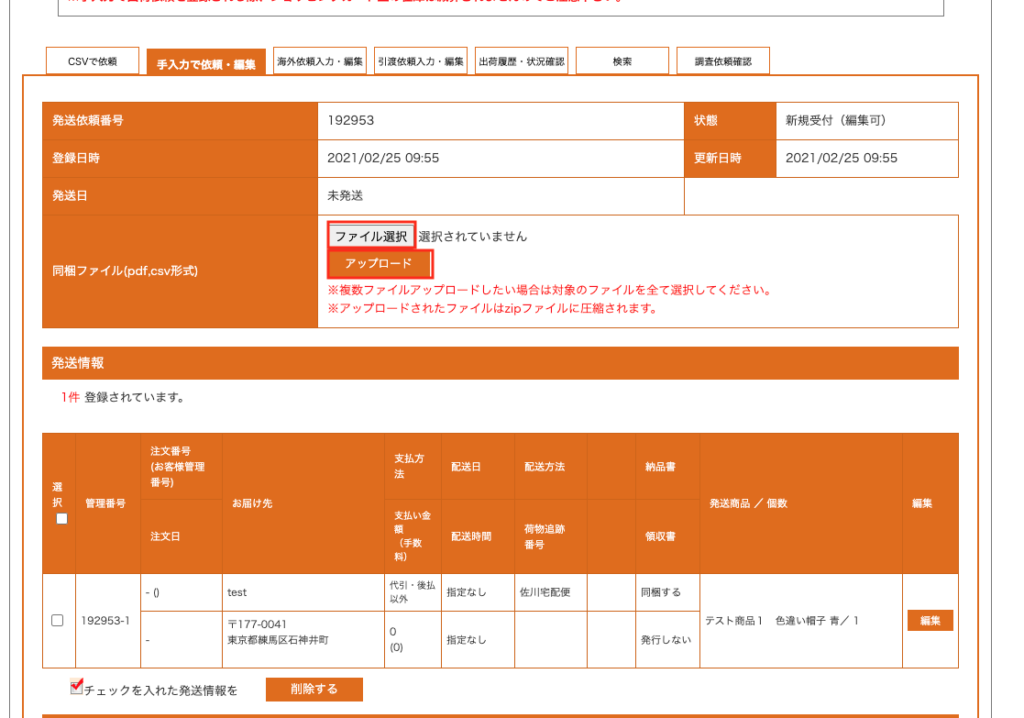Check the checkbox for row 192953-1
This screenshot has width=1024, height=718.
point(58,620)
